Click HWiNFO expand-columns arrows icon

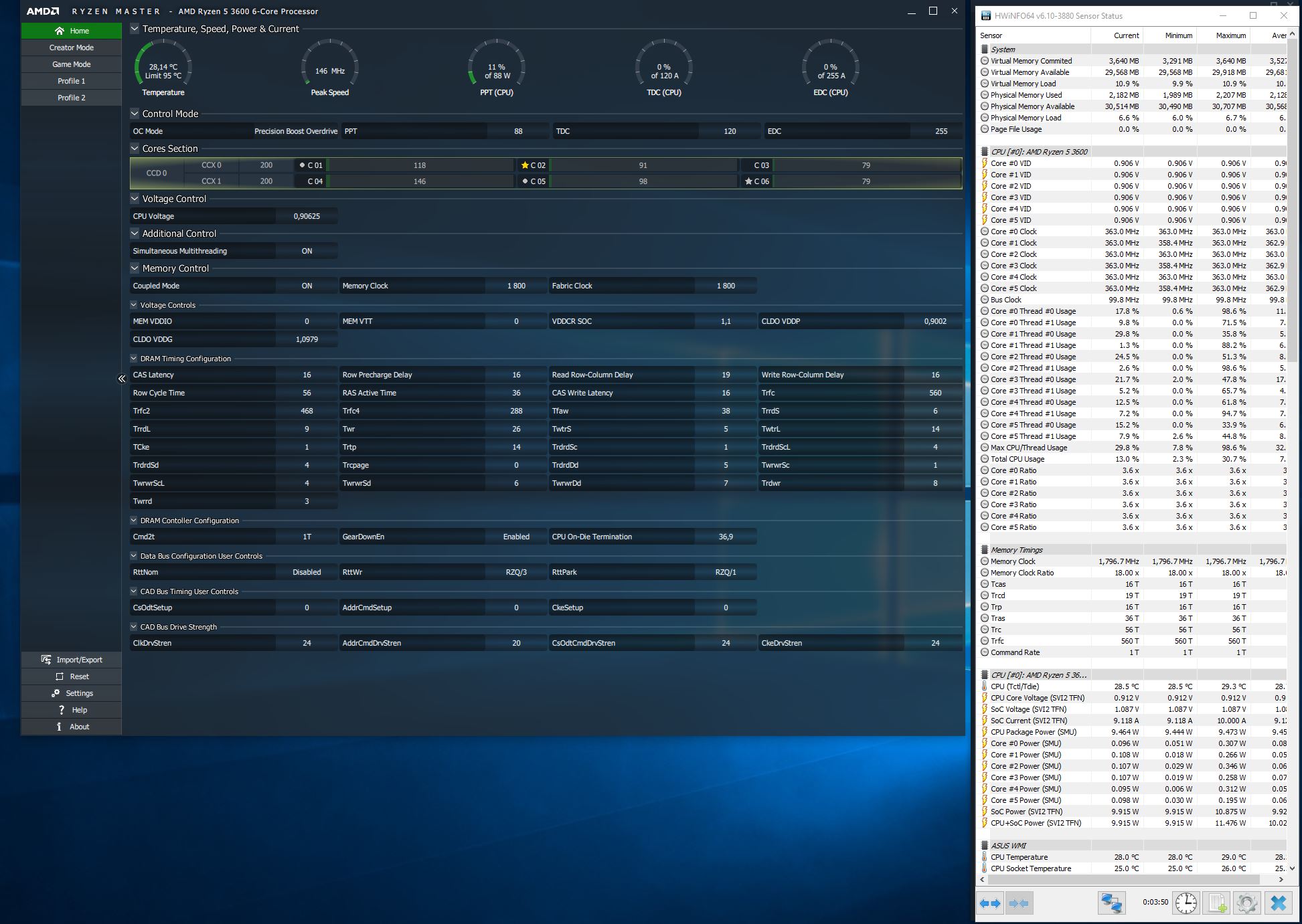[x=990, y=903]
